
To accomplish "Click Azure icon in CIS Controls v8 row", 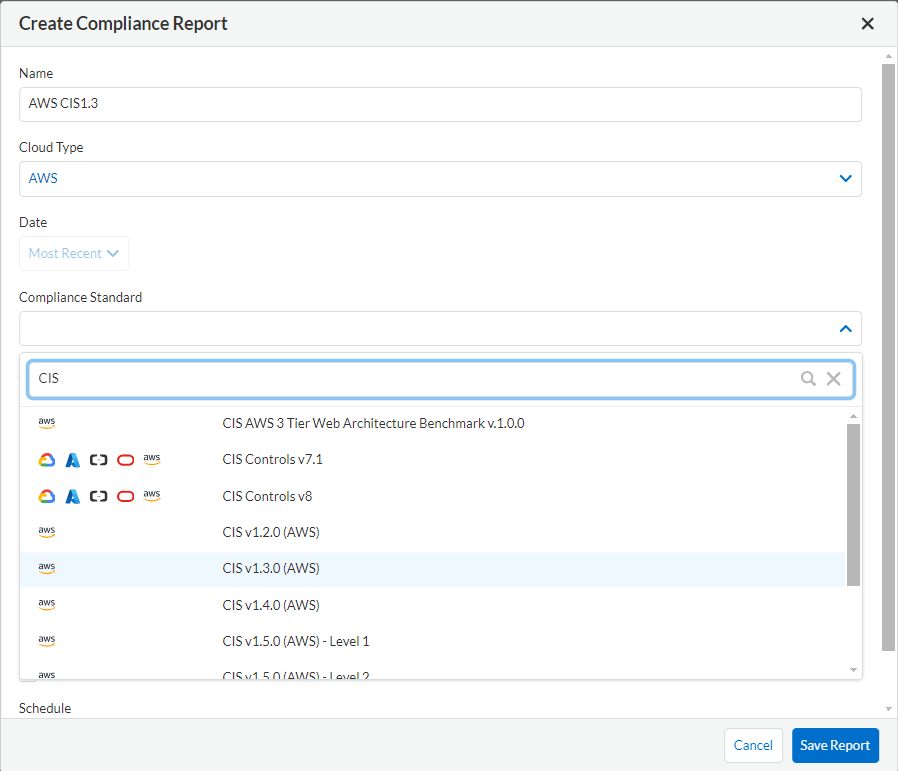I will (x=73, y=497).
